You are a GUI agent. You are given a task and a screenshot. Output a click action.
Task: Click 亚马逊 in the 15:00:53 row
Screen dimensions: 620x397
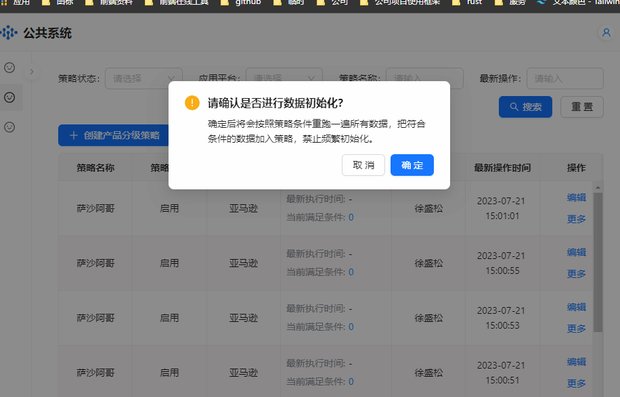click(x=243, y=318)
